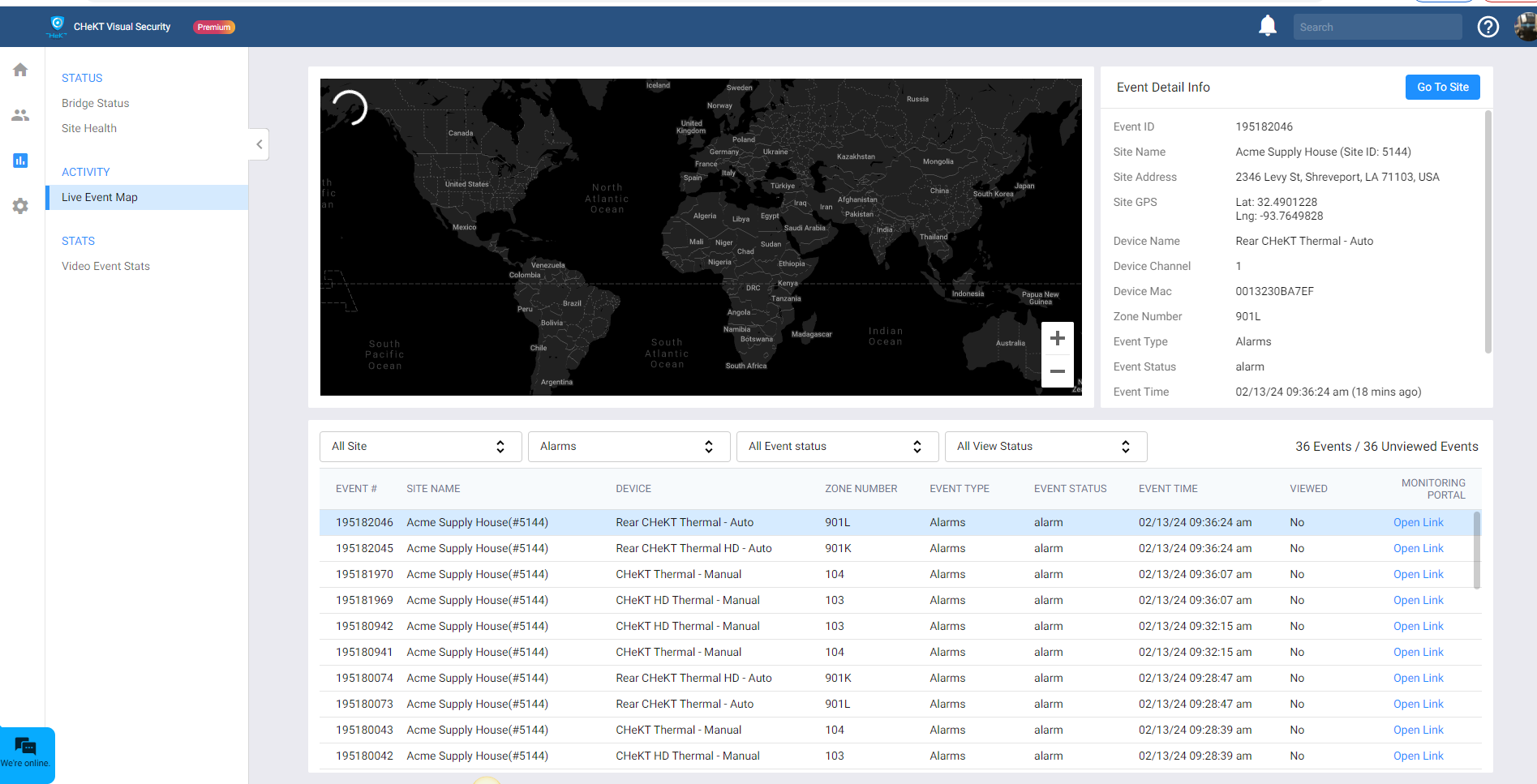Select event number 195181969 cell
The image size is (1537, 784).
364,600
